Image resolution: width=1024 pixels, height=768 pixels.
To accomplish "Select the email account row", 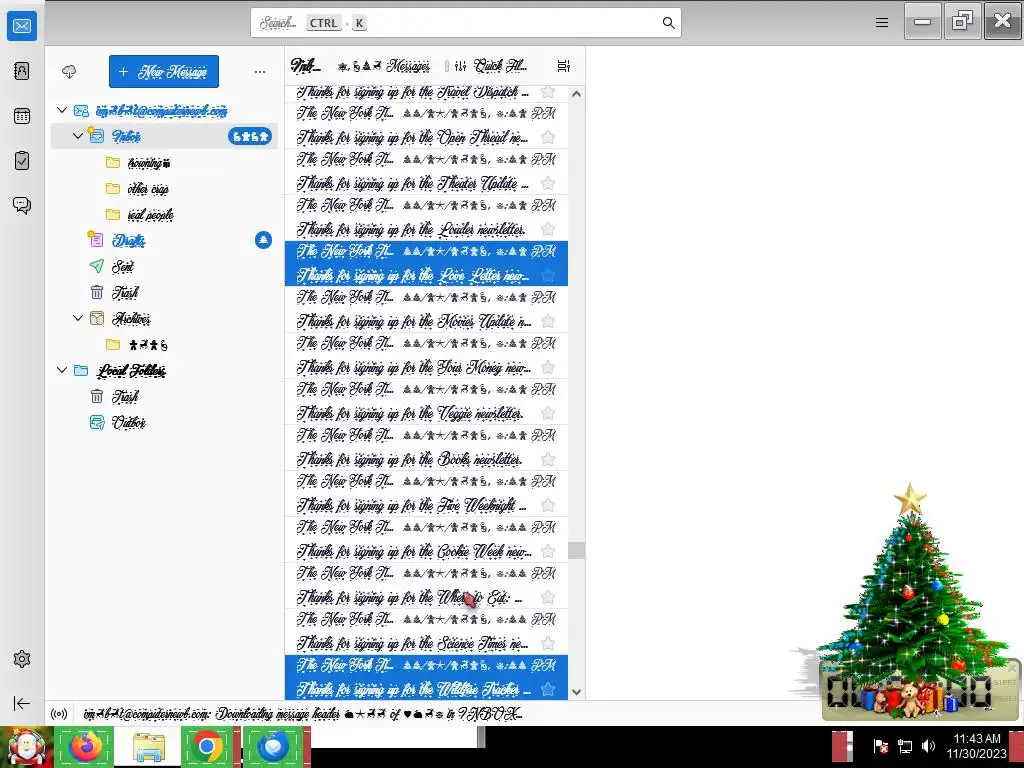I will (x=165, y=110).
